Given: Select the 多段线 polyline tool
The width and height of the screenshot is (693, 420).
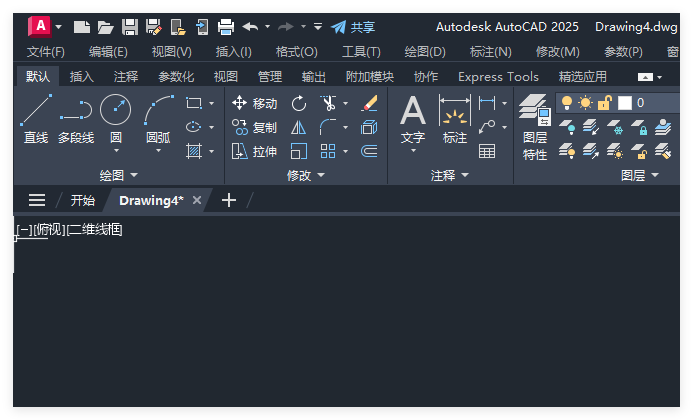Looking at the screenshot, I should 76,118.
